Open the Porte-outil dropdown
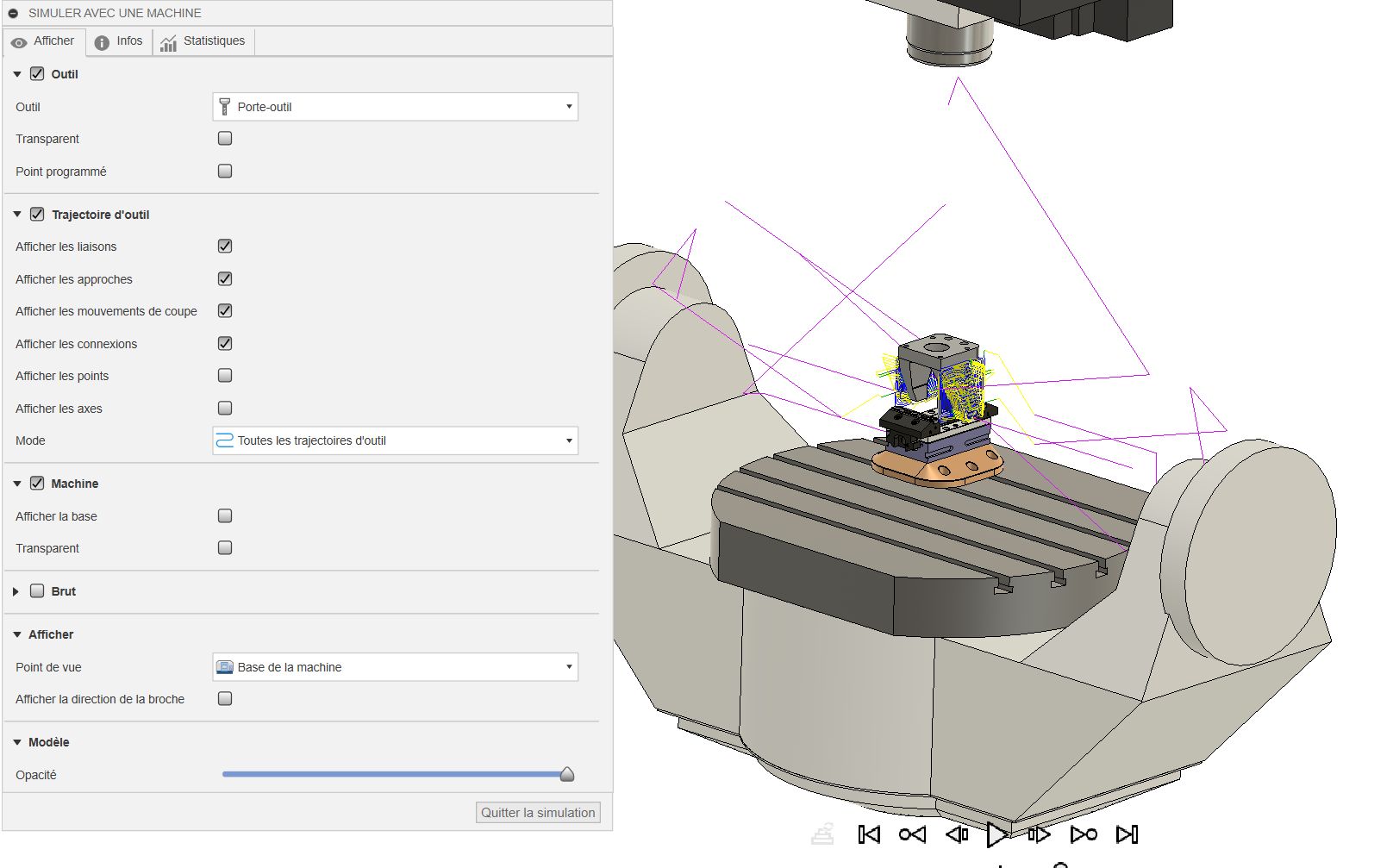This screenshot has width=1393, height=868. click(x=395, y=107)
